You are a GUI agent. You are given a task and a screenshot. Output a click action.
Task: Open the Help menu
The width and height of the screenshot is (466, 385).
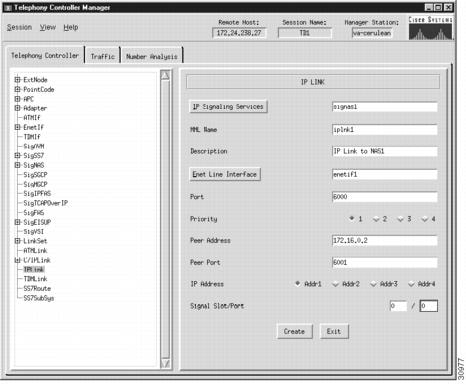[x=71, y=27]
